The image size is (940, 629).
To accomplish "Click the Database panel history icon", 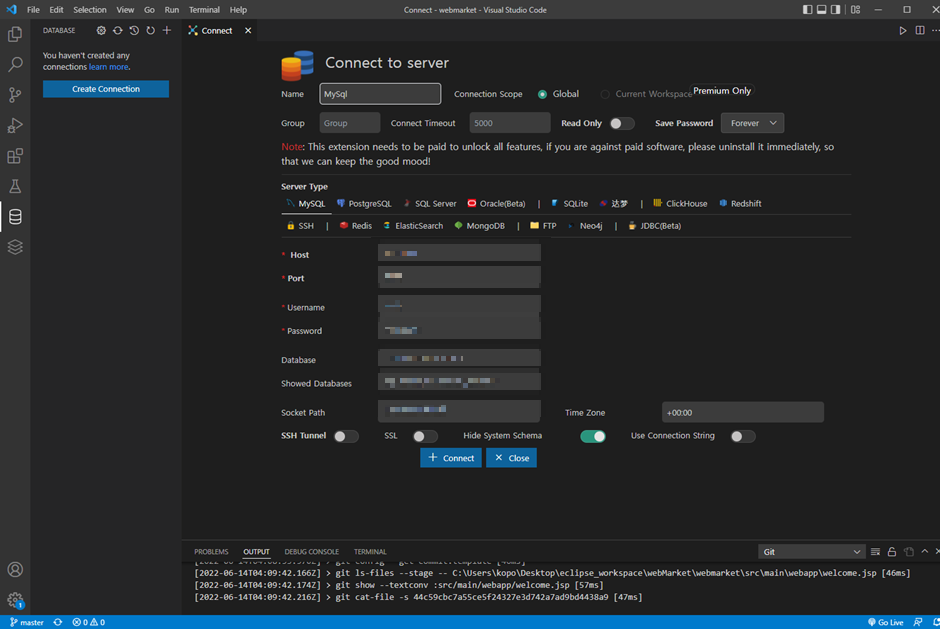I will pos(134,31).
